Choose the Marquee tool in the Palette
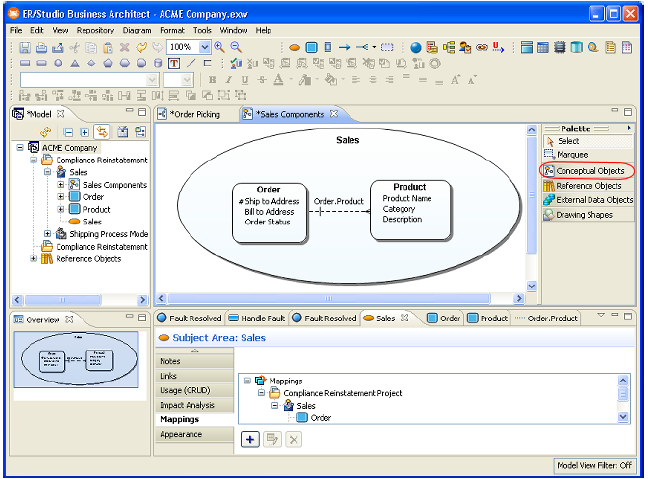This screenshot has height=479, width=648. coord(588,155)
